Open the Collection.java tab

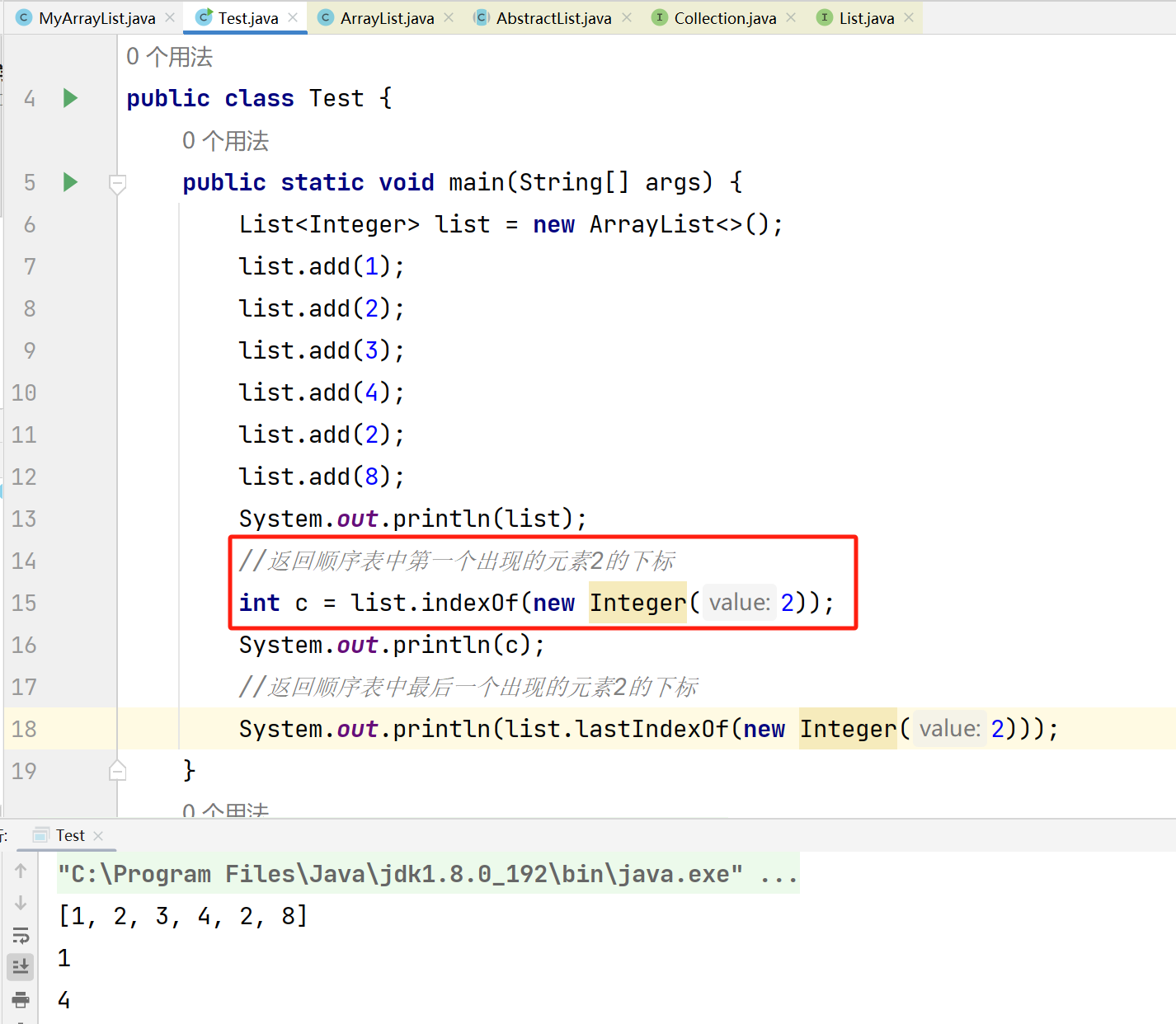[725, 18]
